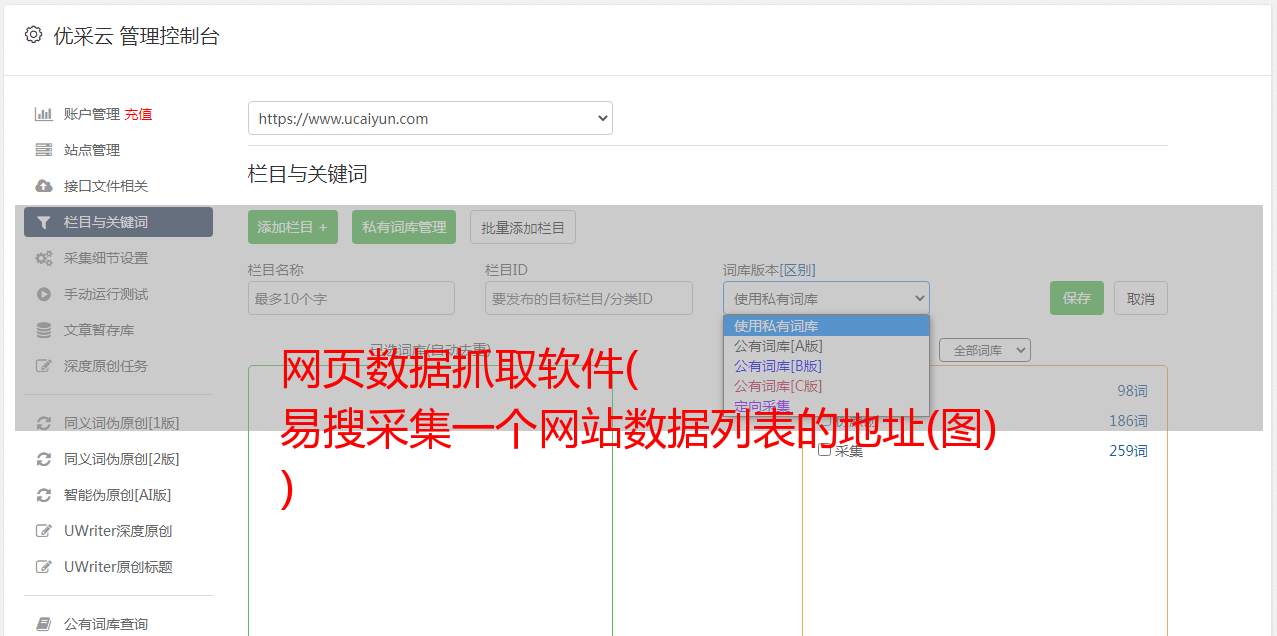Open the 全部词库 filter dropdown
The image size is (1277, 636).
(985, 350)
